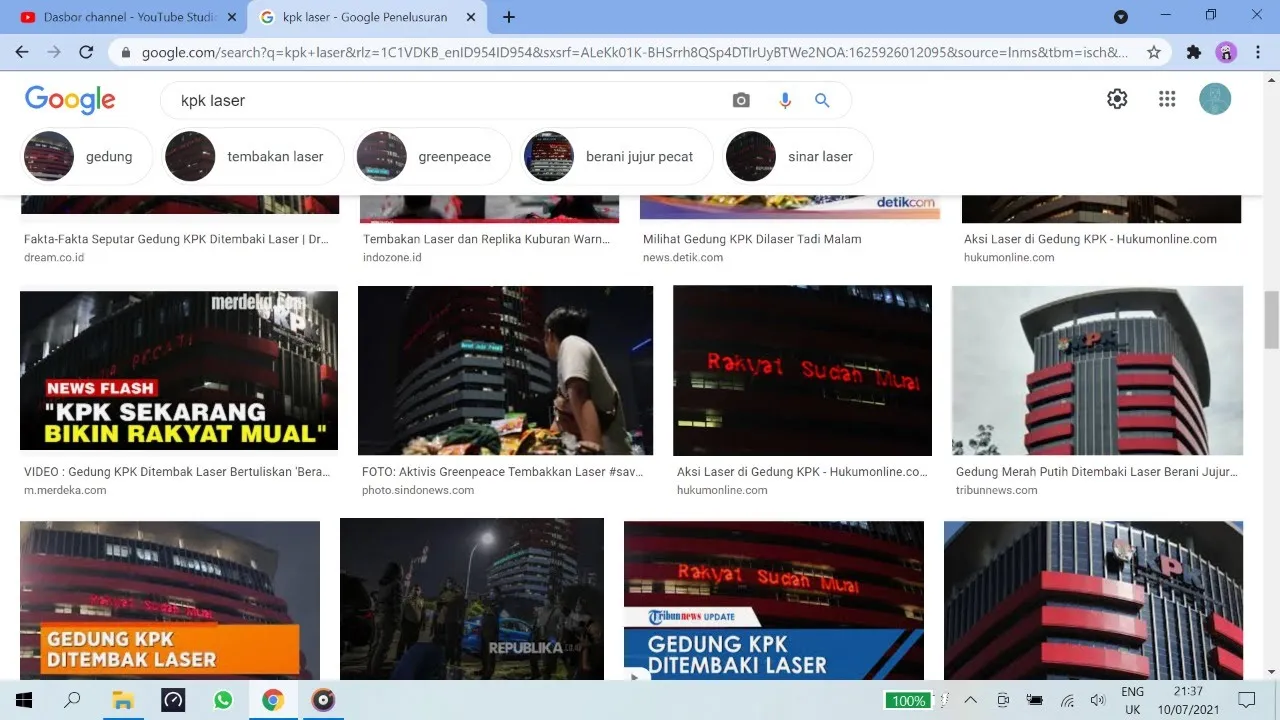This screenshot has height=720, width=1280.
Task: Open merdeka News Flash thumbnail
Action: coord(179,371)
